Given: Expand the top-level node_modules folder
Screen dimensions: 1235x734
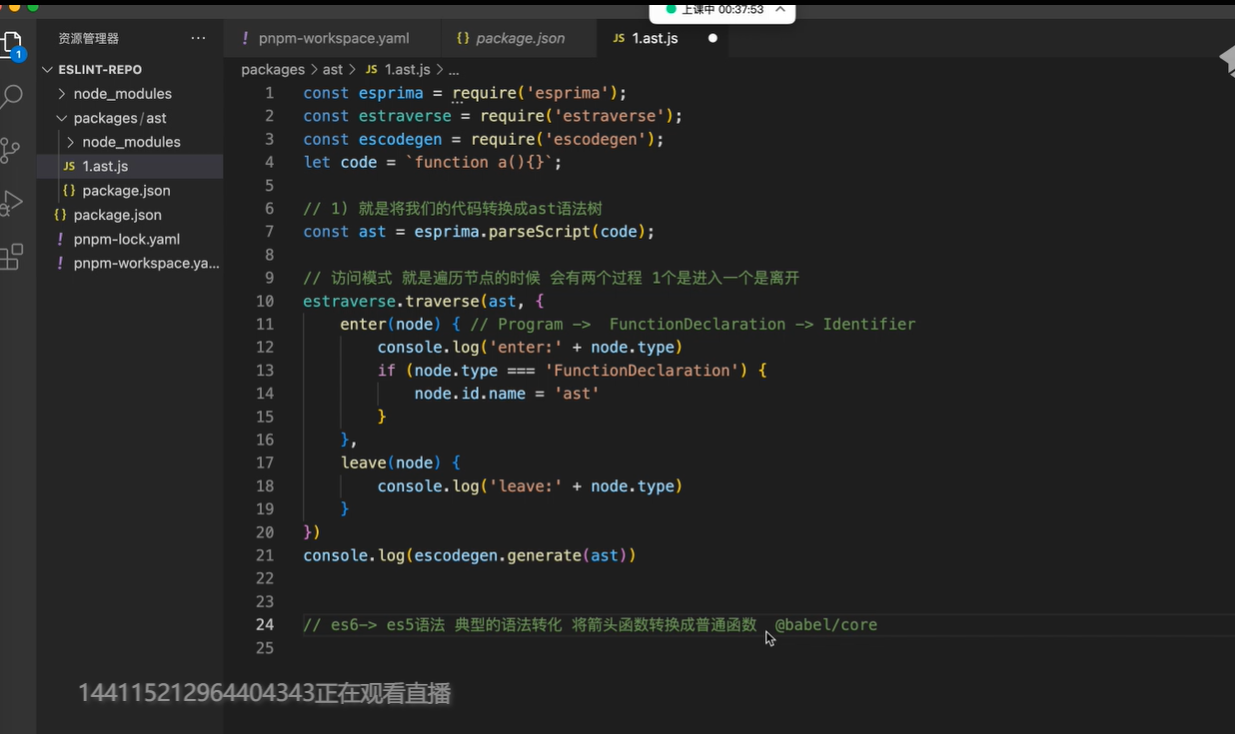Looking at the screenshot, I should 122,94.
